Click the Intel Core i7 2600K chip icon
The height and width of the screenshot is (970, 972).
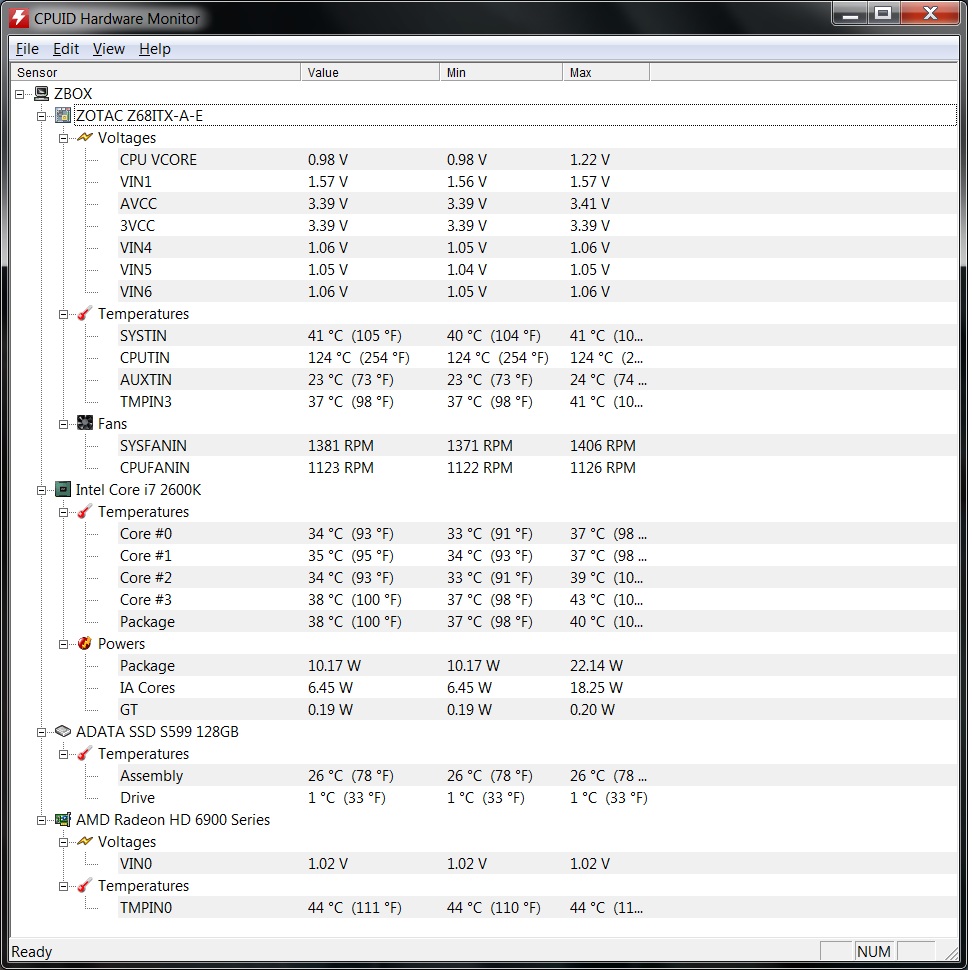click(63, 490)
